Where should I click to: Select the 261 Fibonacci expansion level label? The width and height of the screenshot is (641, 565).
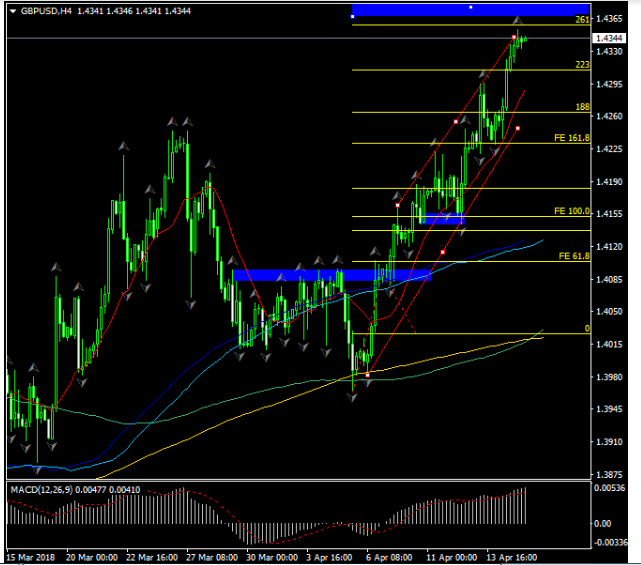coord(581,20)
